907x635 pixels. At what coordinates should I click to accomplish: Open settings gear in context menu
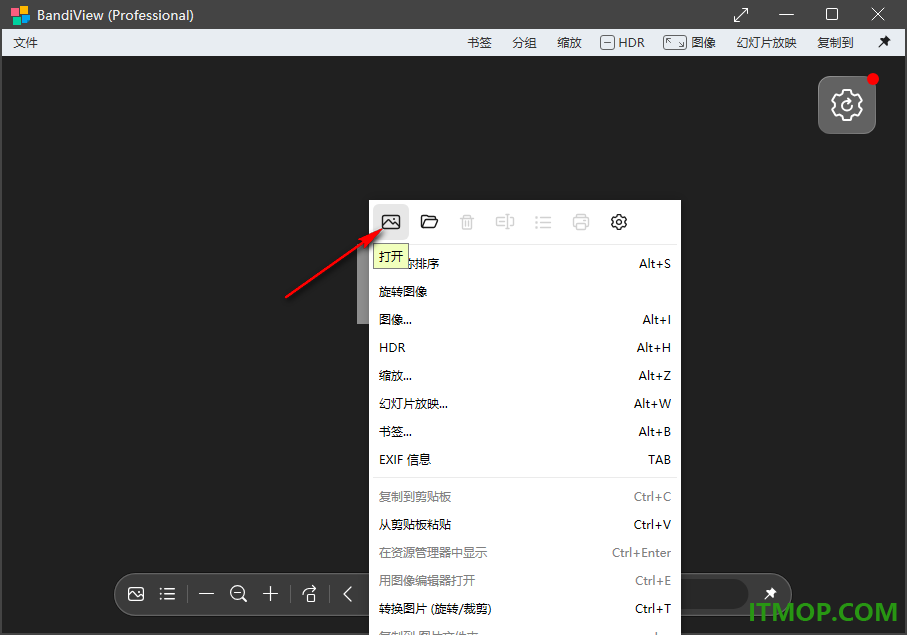click(x=619, y=222)
